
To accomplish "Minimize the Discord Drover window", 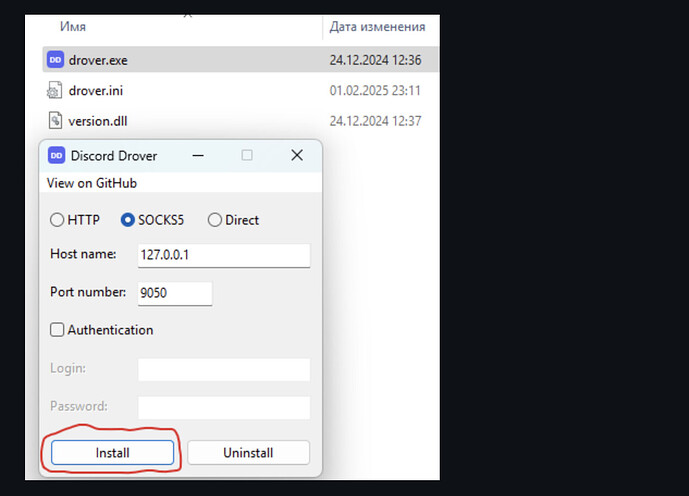I will [198, 156].
